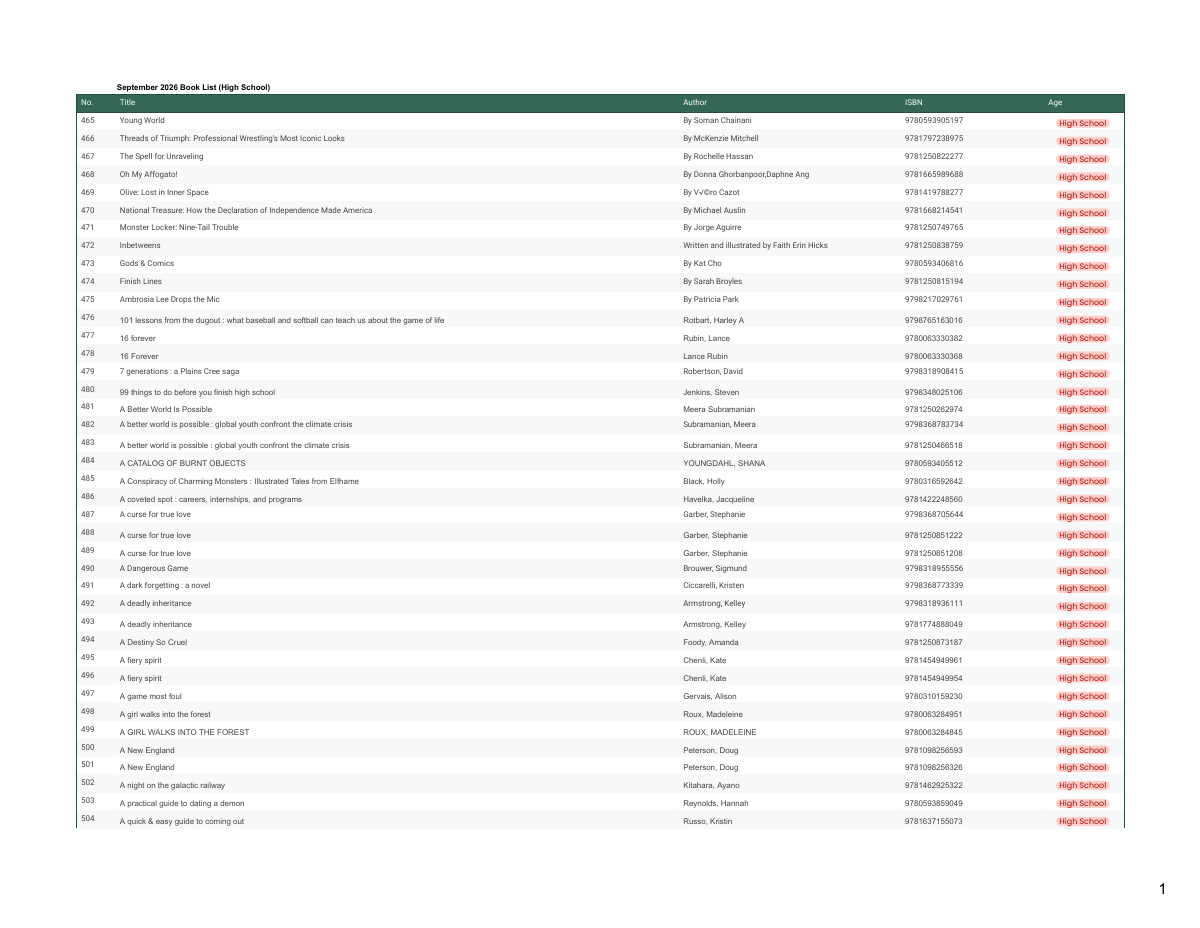
Task: Click author 'Havelka, Jacqueline'
Action: point(719,499)
